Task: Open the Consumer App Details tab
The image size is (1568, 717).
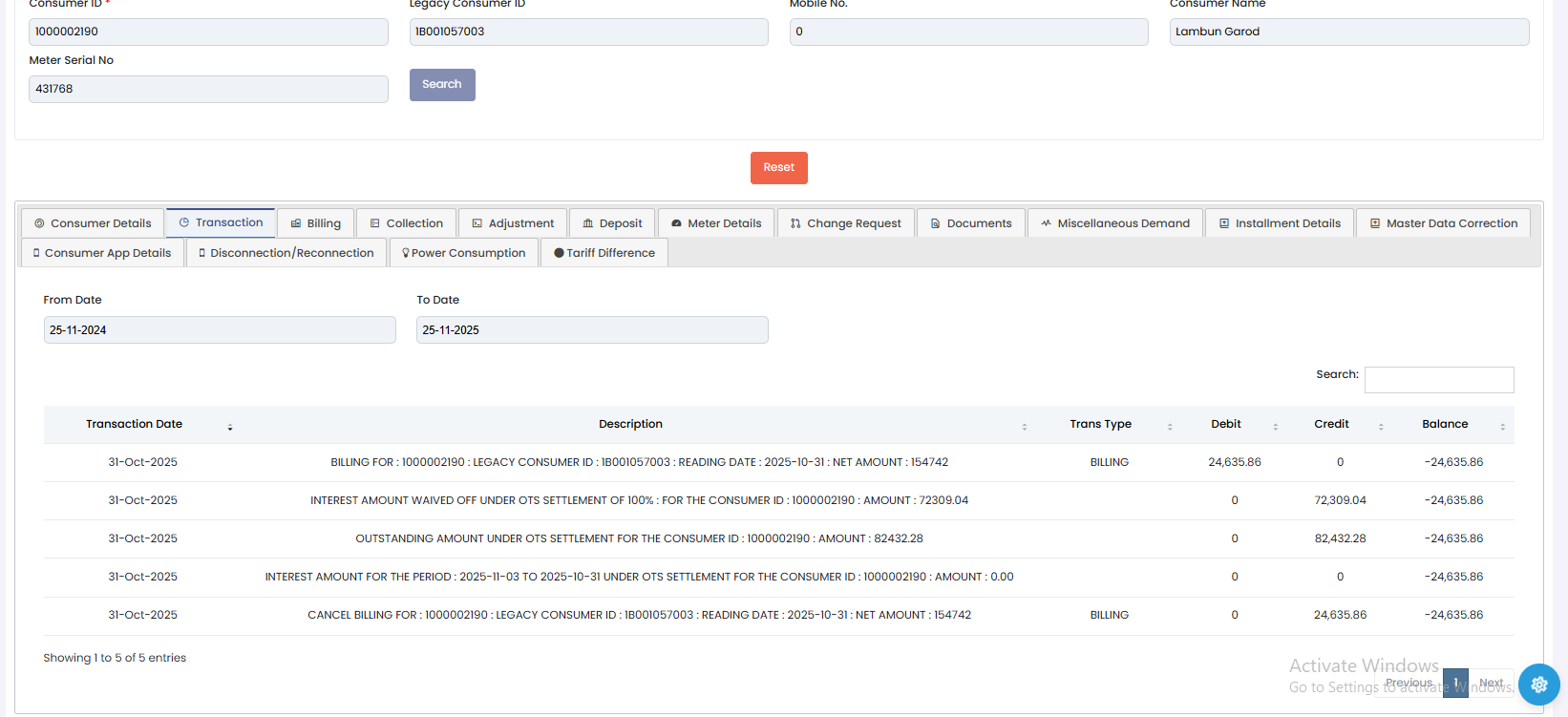Action: point(102,253)
